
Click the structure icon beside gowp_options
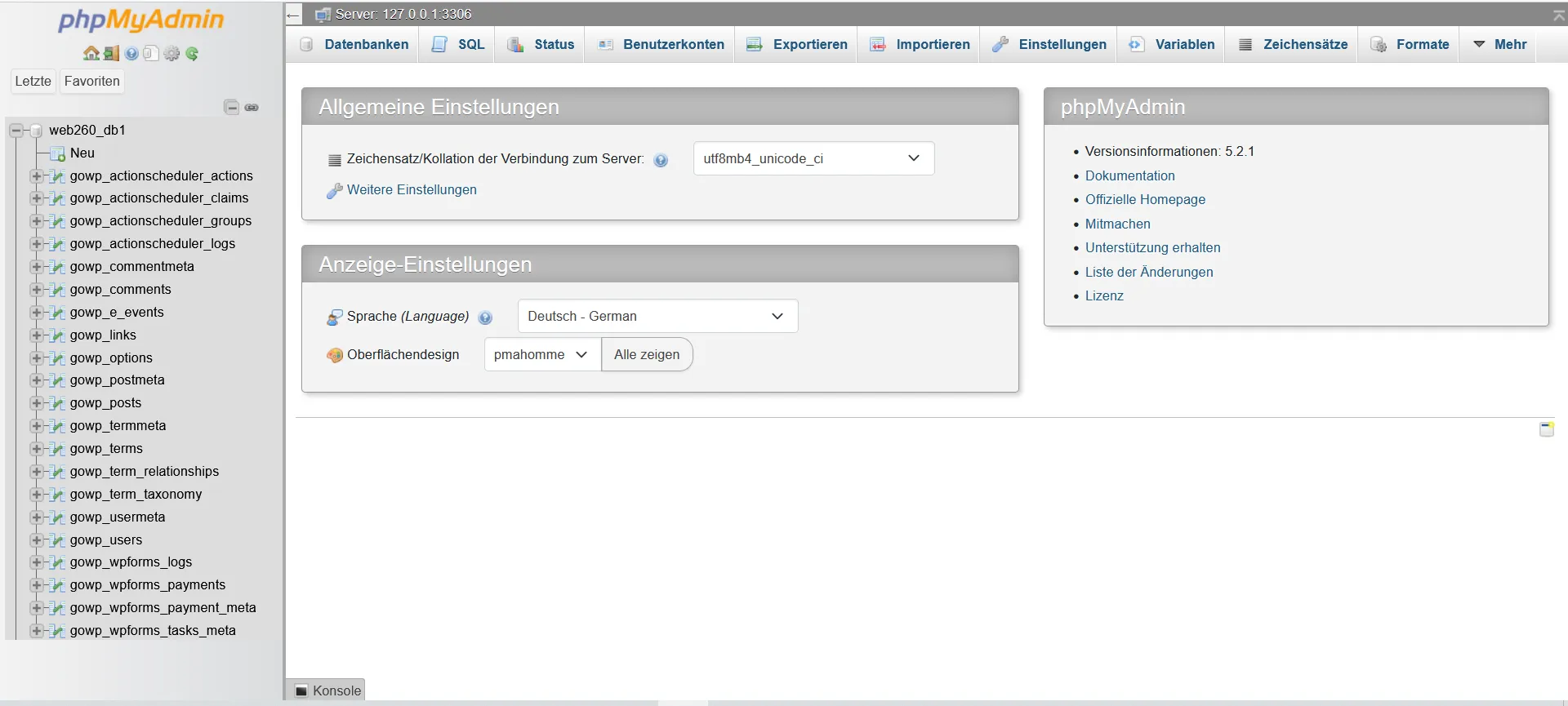(57, 358)
